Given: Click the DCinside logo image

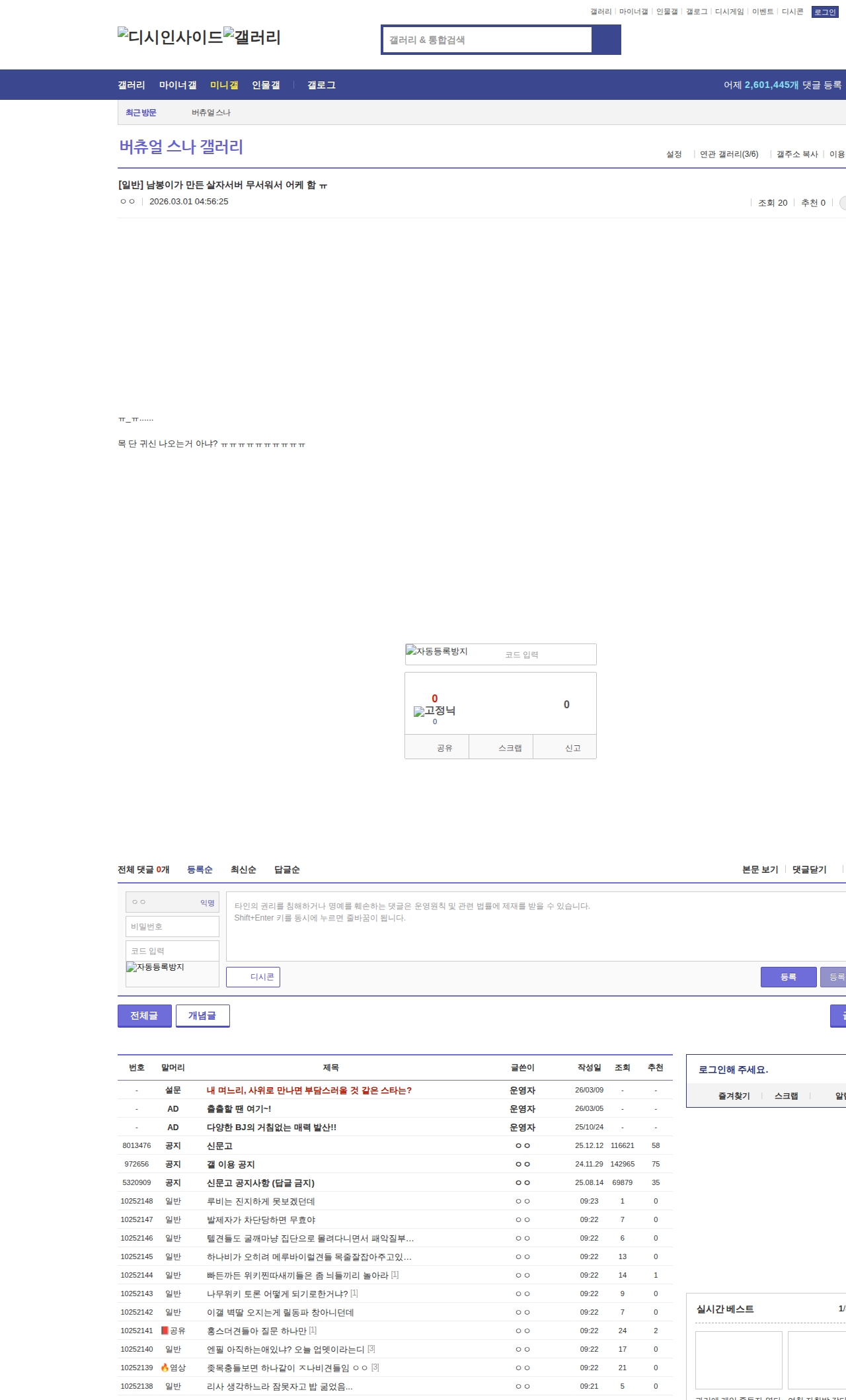Looking at the screenshot, I should [x=171, y=37].
